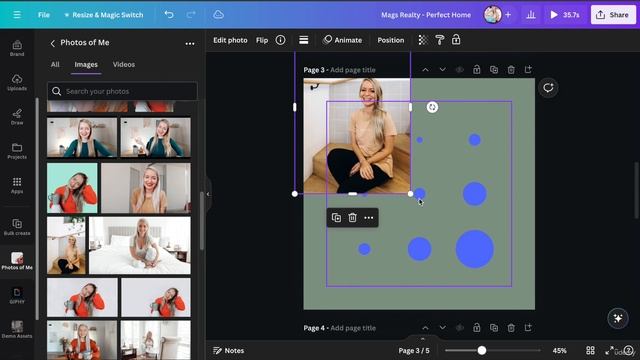Add a collaborator with the plus icon
This screenshot has width=640, height=360.
(x=508, y=15)
